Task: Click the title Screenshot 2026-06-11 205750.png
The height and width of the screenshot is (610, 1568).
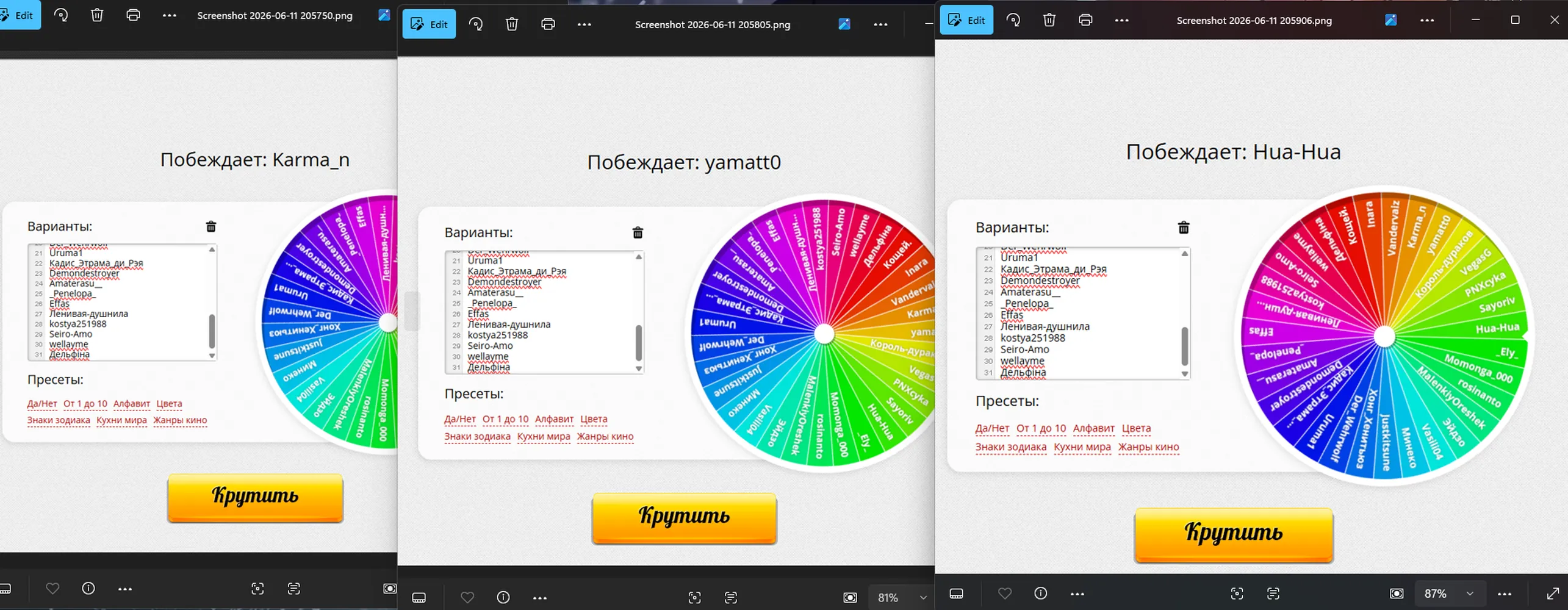Action: click(x=275, y=15)
